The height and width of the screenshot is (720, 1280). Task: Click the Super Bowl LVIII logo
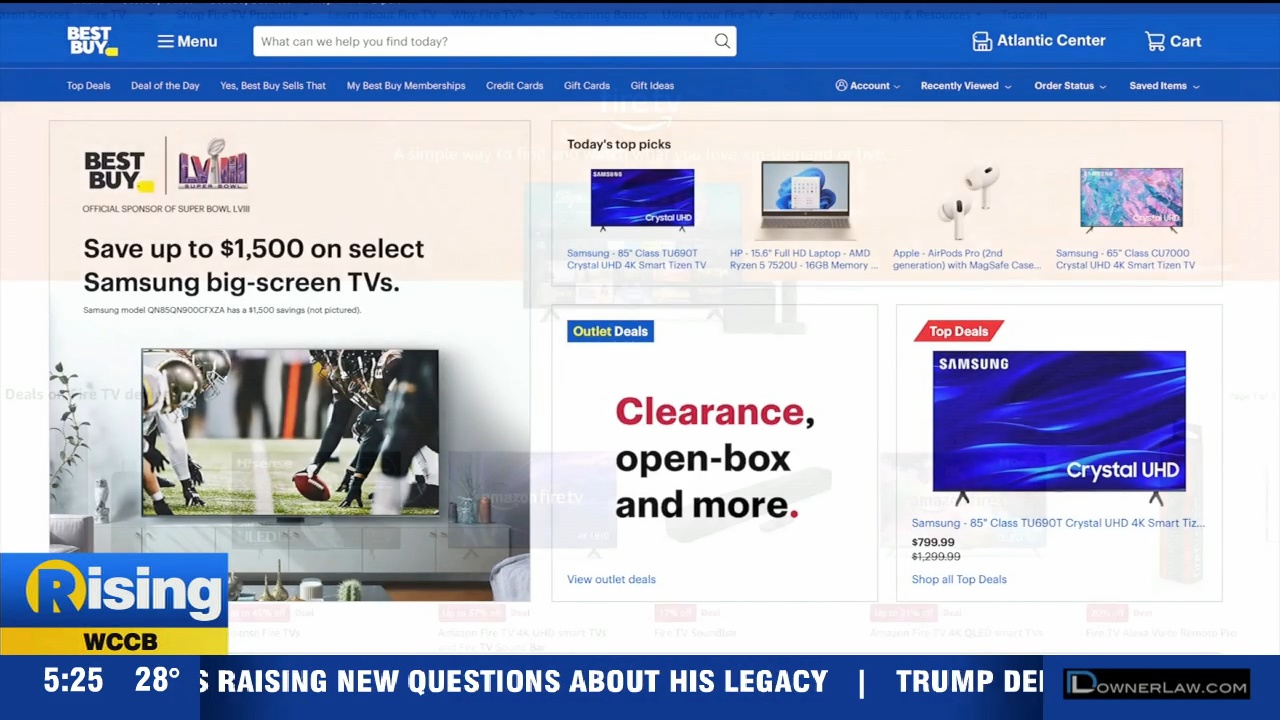pos(212,166)
